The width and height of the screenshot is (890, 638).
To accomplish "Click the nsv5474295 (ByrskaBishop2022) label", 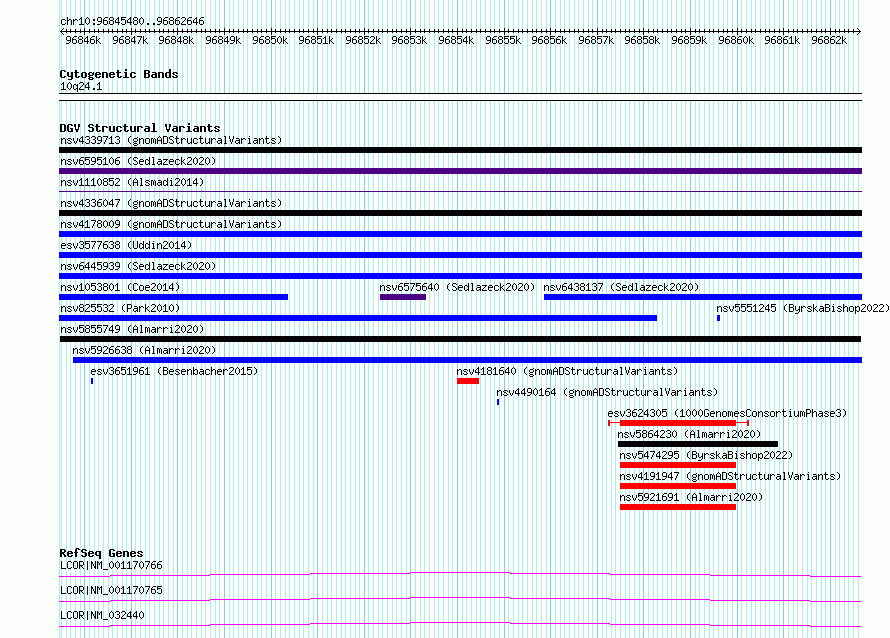I will point(706,455).
